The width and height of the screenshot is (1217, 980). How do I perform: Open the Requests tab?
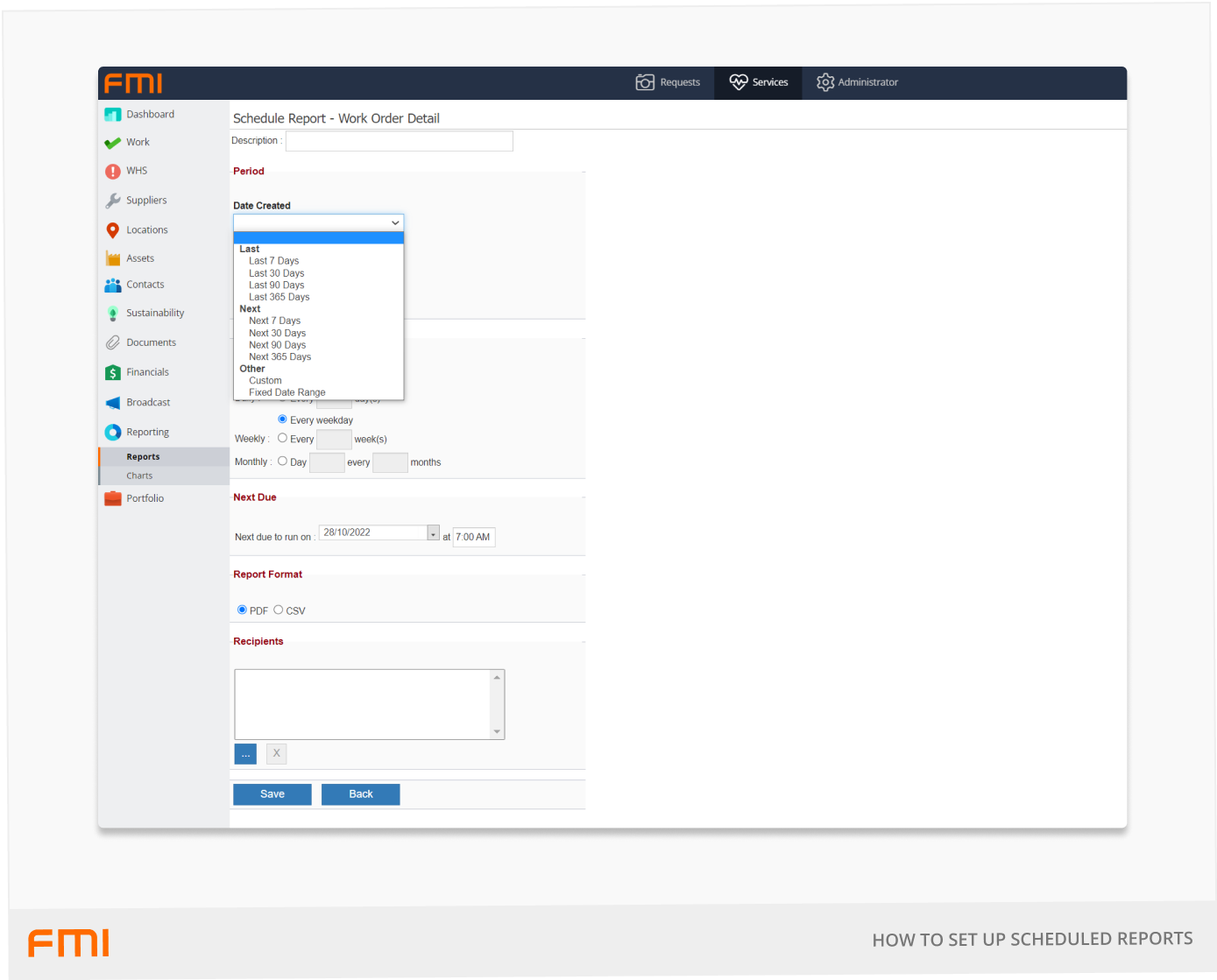[x=669, y=82]
